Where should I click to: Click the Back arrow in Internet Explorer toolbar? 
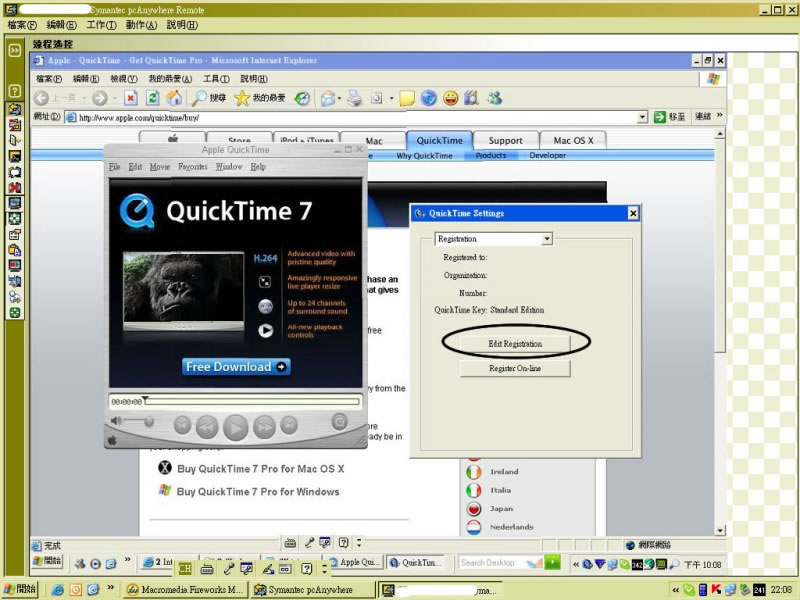(42, 98)
